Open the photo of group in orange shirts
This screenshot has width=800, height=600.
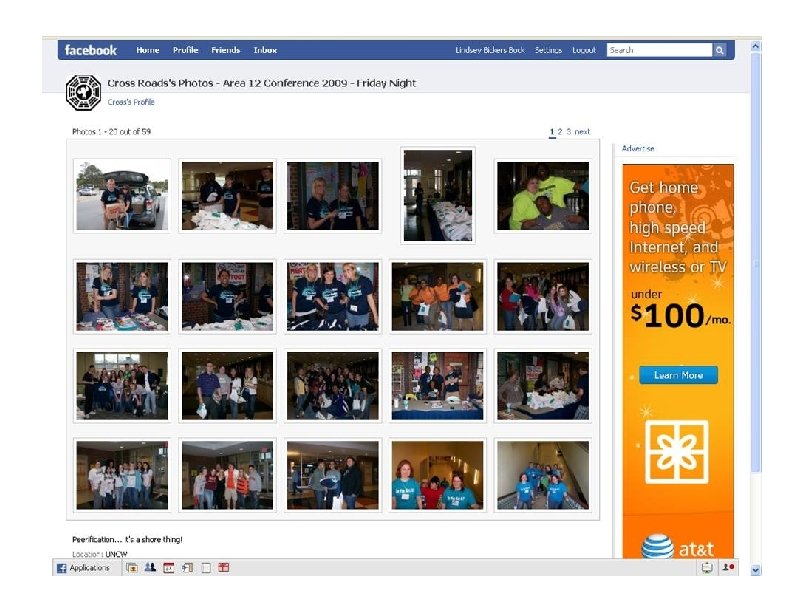pyautogui.click(x=437, y=296)
